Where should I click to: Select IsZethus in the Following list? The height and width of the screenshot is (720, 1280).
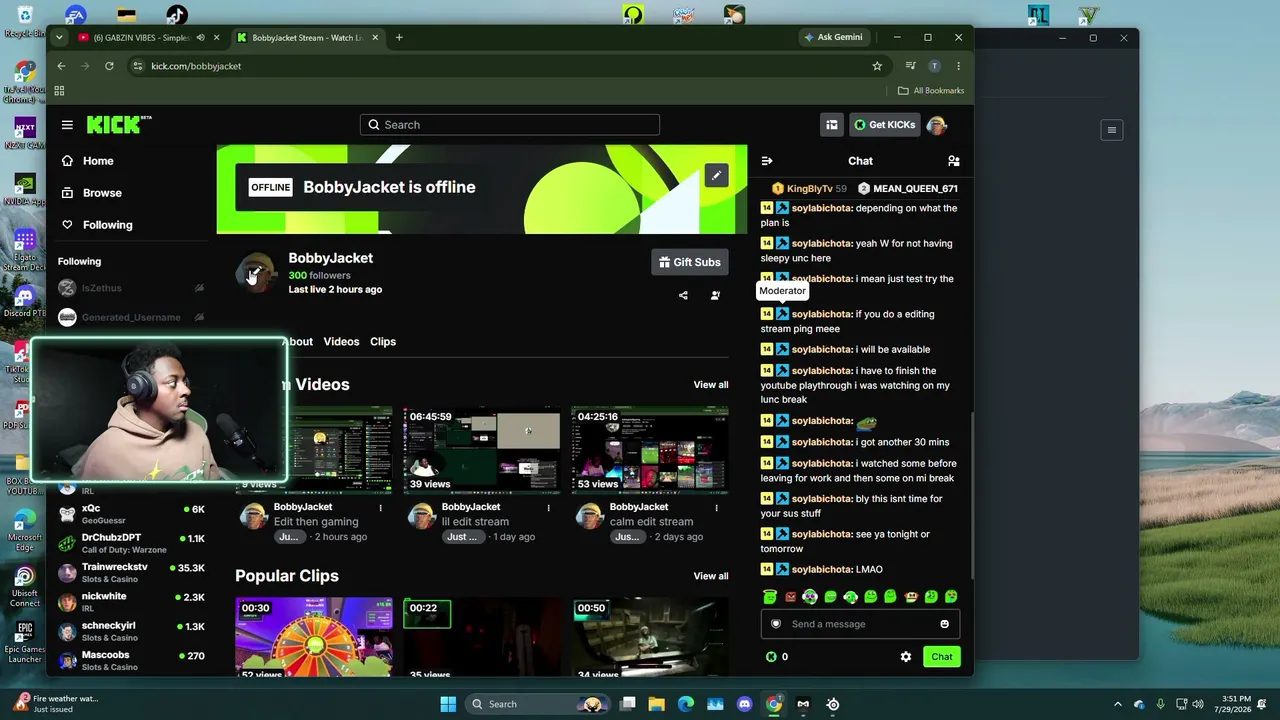[x=131, y=288]
